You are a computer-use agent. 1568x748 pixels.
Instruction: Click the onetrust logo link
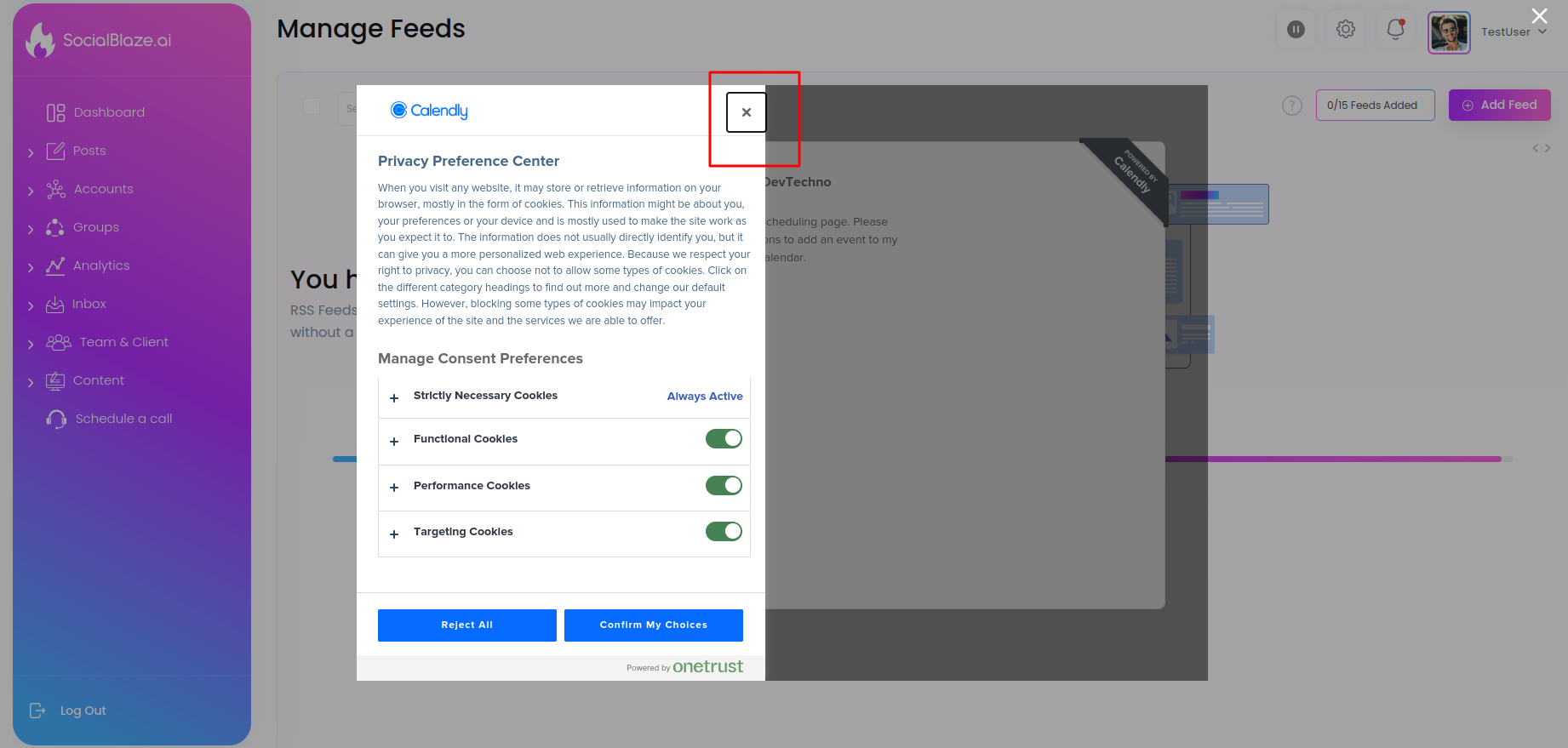707,666
